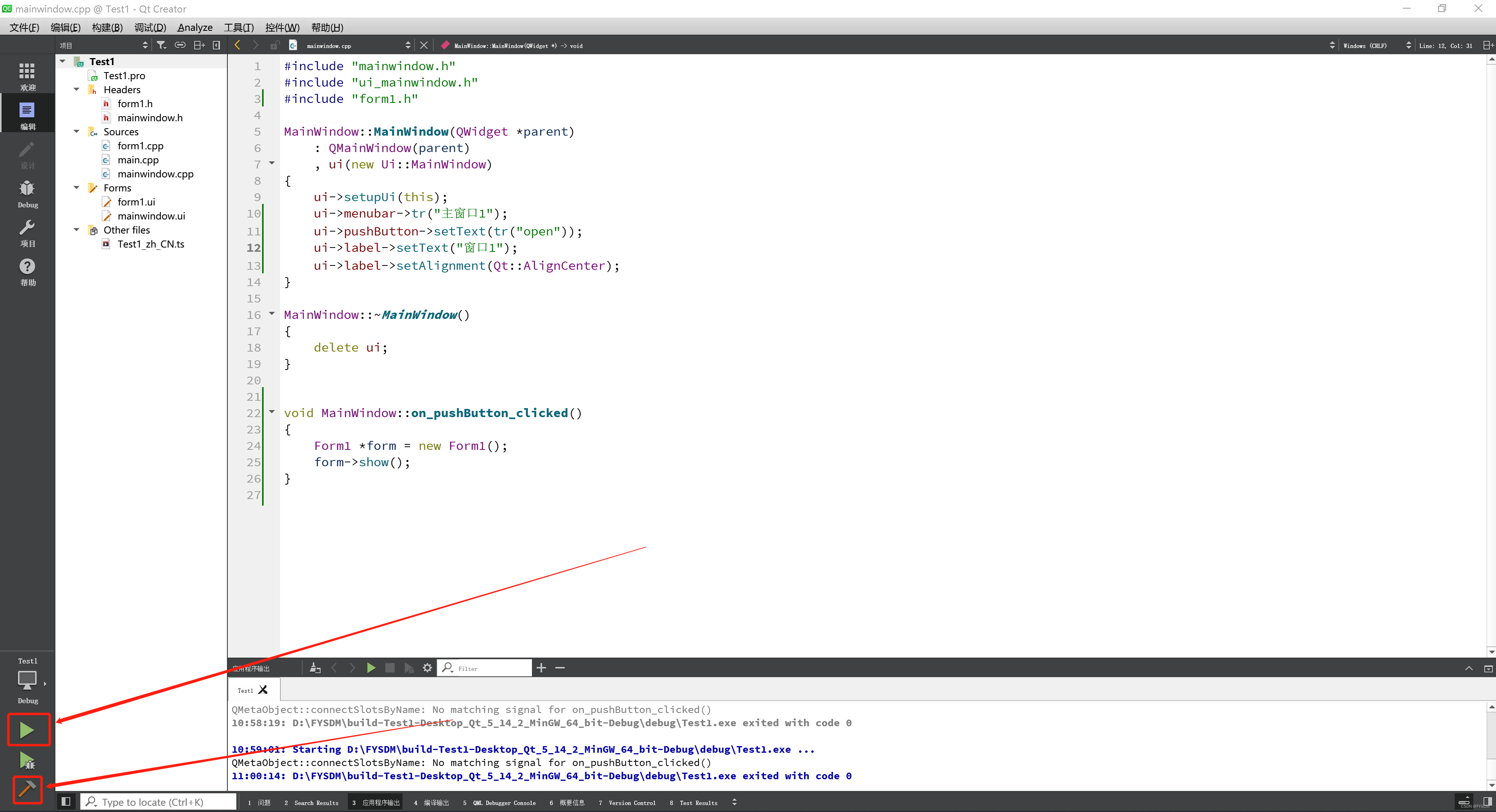This screenshot has height=812, width=1496.
Task: Collapse the Forms folder node
Action: 77,188
